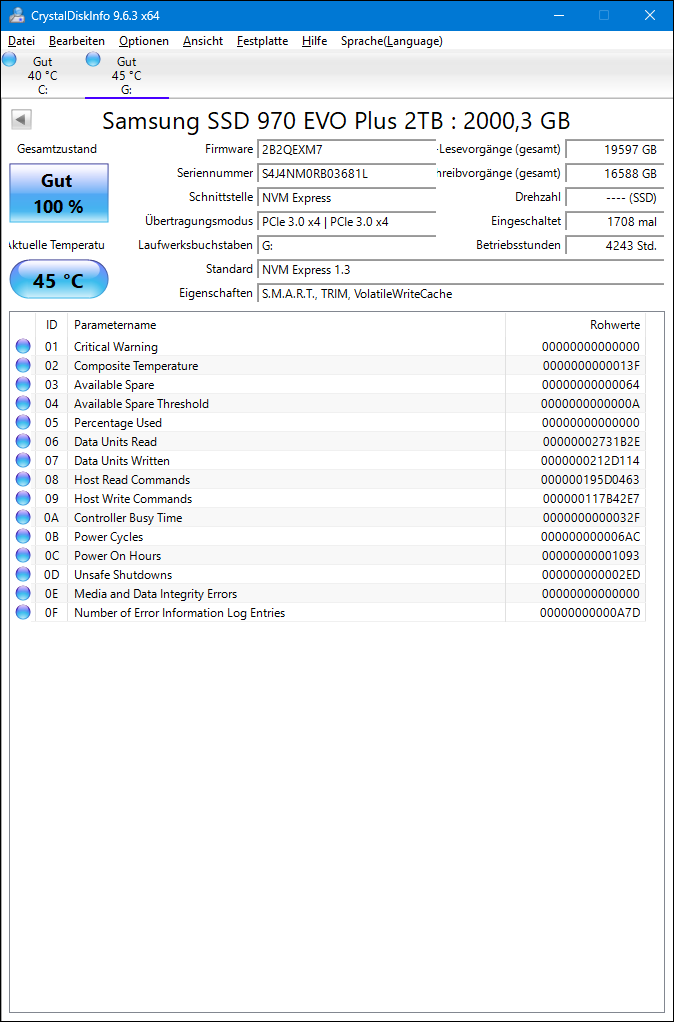
Task: Click the Laufwerksbuchstaben field G:
Action: tap(346, 246)
